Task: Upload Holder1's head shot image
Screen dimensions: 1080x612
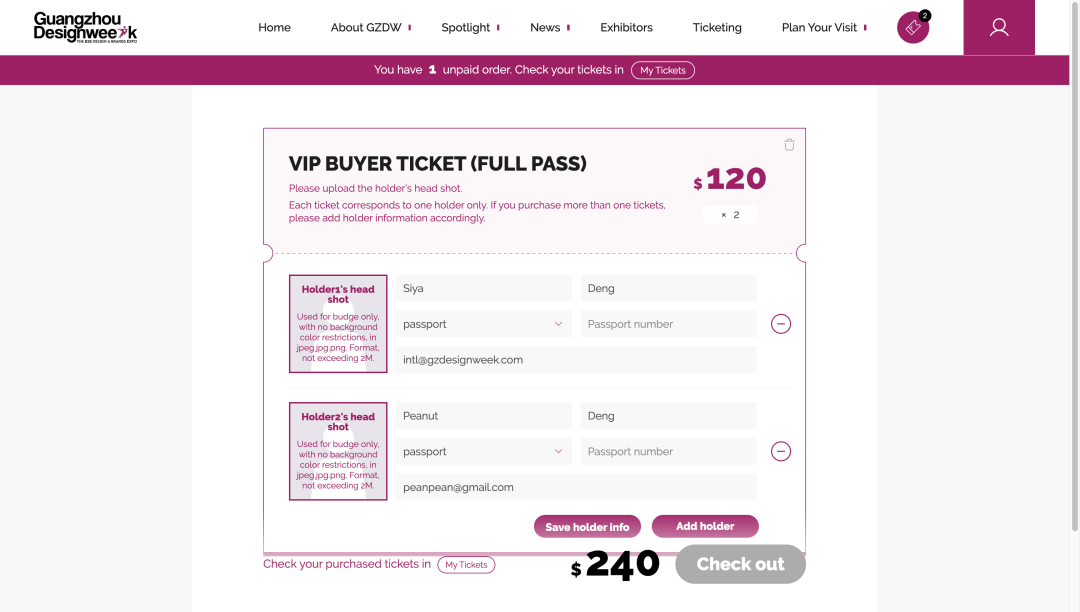Action: point(338,324)
